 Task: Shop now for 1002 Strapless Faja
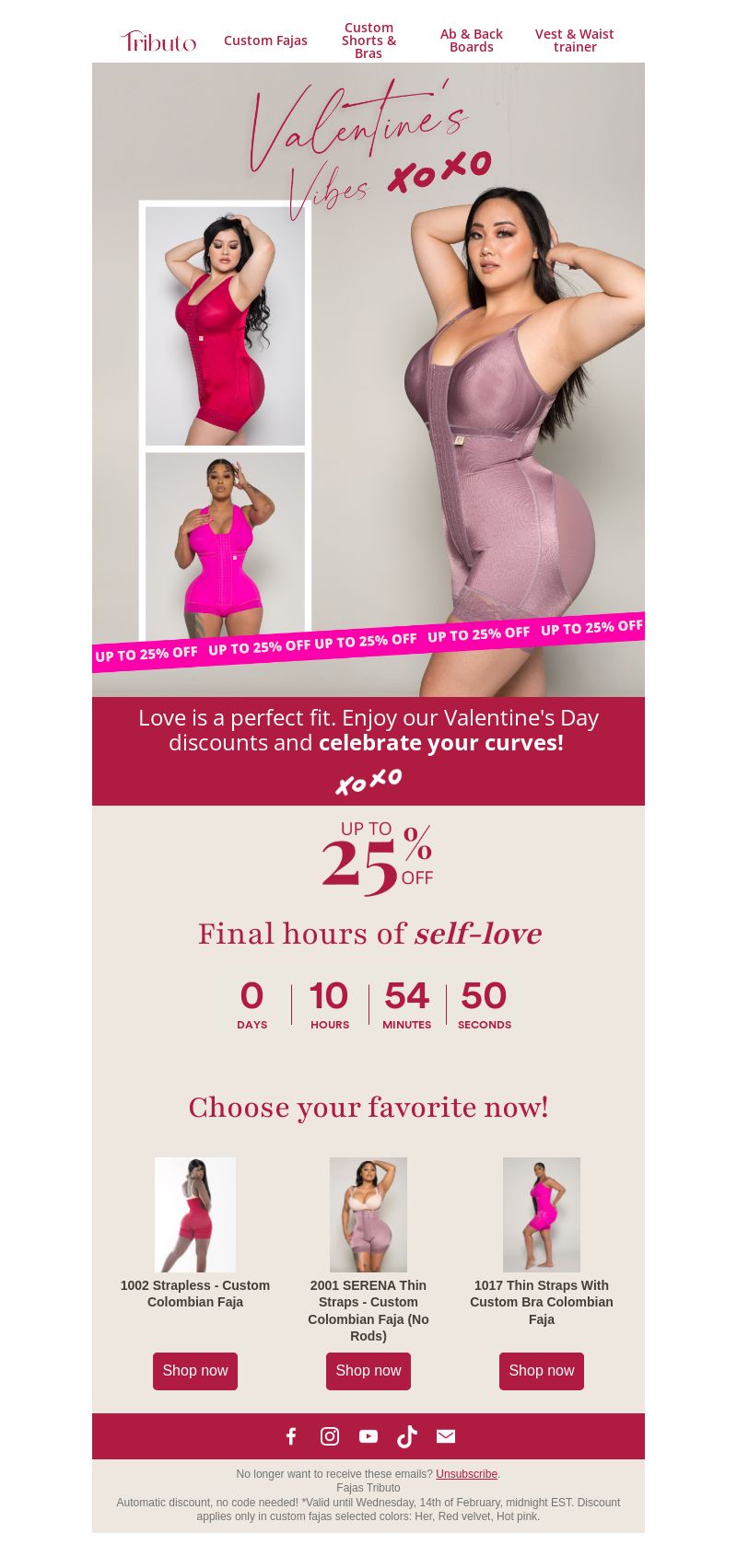[195, 1371]
